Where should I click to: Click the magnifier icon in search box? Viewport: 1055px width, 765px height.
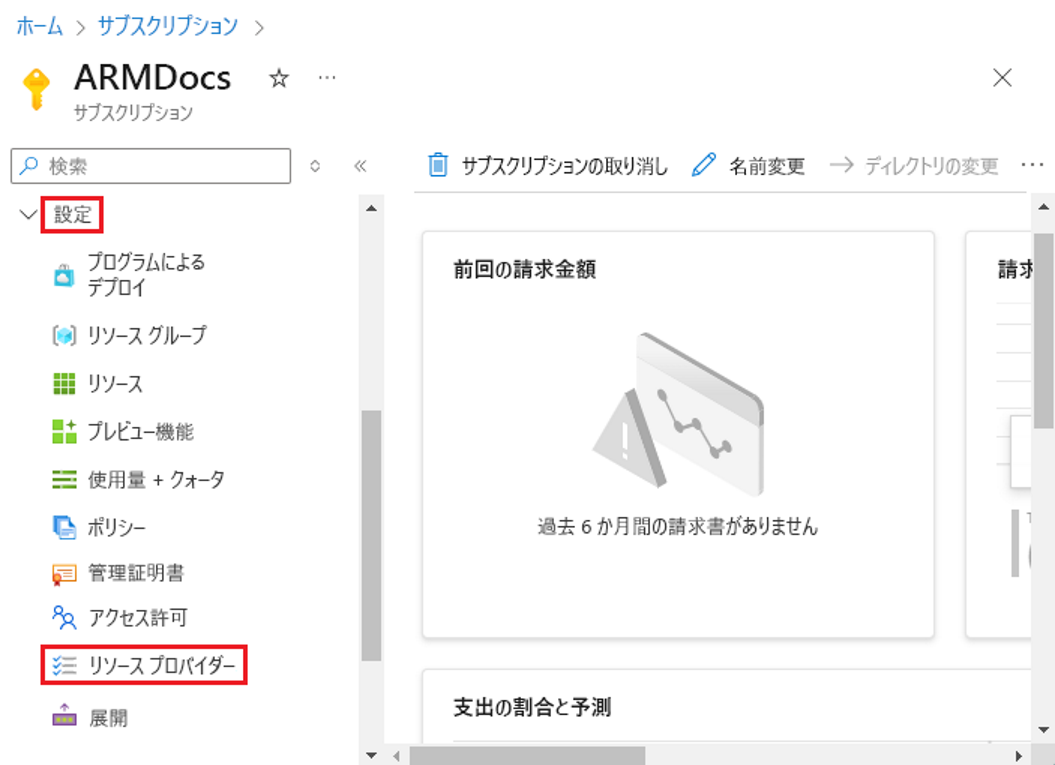pyautogui.click(x=28, y=166)
